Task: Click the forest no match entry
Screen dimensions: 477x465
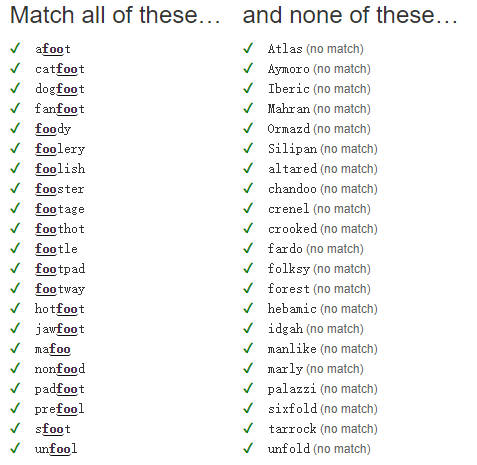Action: pyautogui.click(x=319, y=289)
